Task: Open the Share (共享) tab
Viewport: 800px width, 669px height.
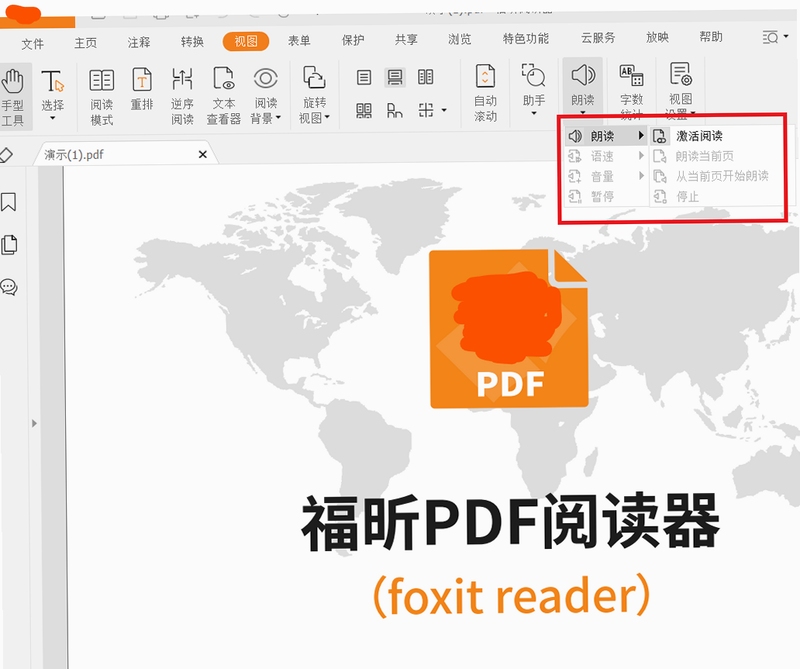Action: coord(406,39)
